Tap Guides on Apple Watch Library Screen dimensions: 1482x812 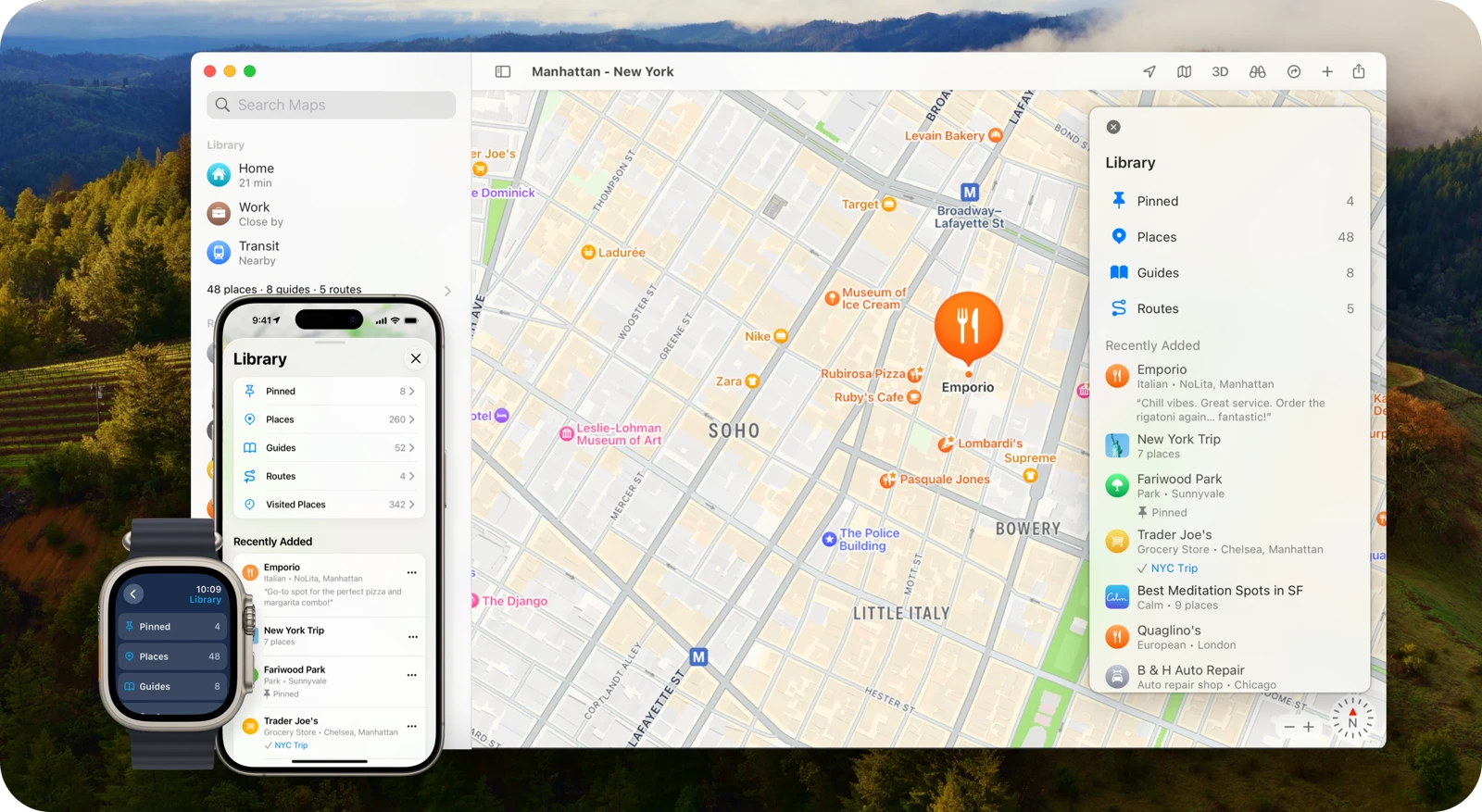(x=173, y=686)
